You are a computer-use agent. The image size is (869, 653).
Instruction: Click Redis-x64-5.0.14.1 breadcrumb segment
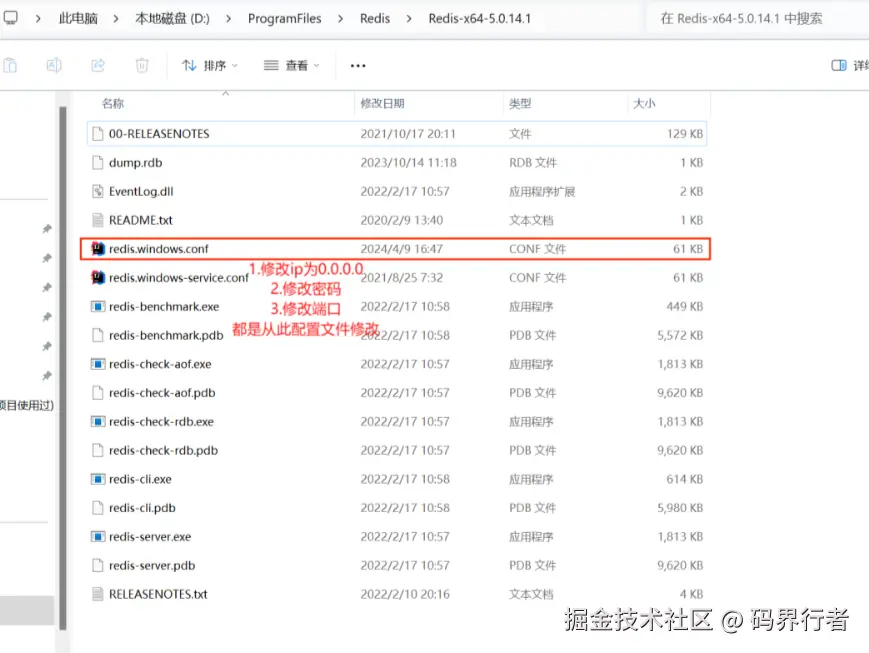479,18
